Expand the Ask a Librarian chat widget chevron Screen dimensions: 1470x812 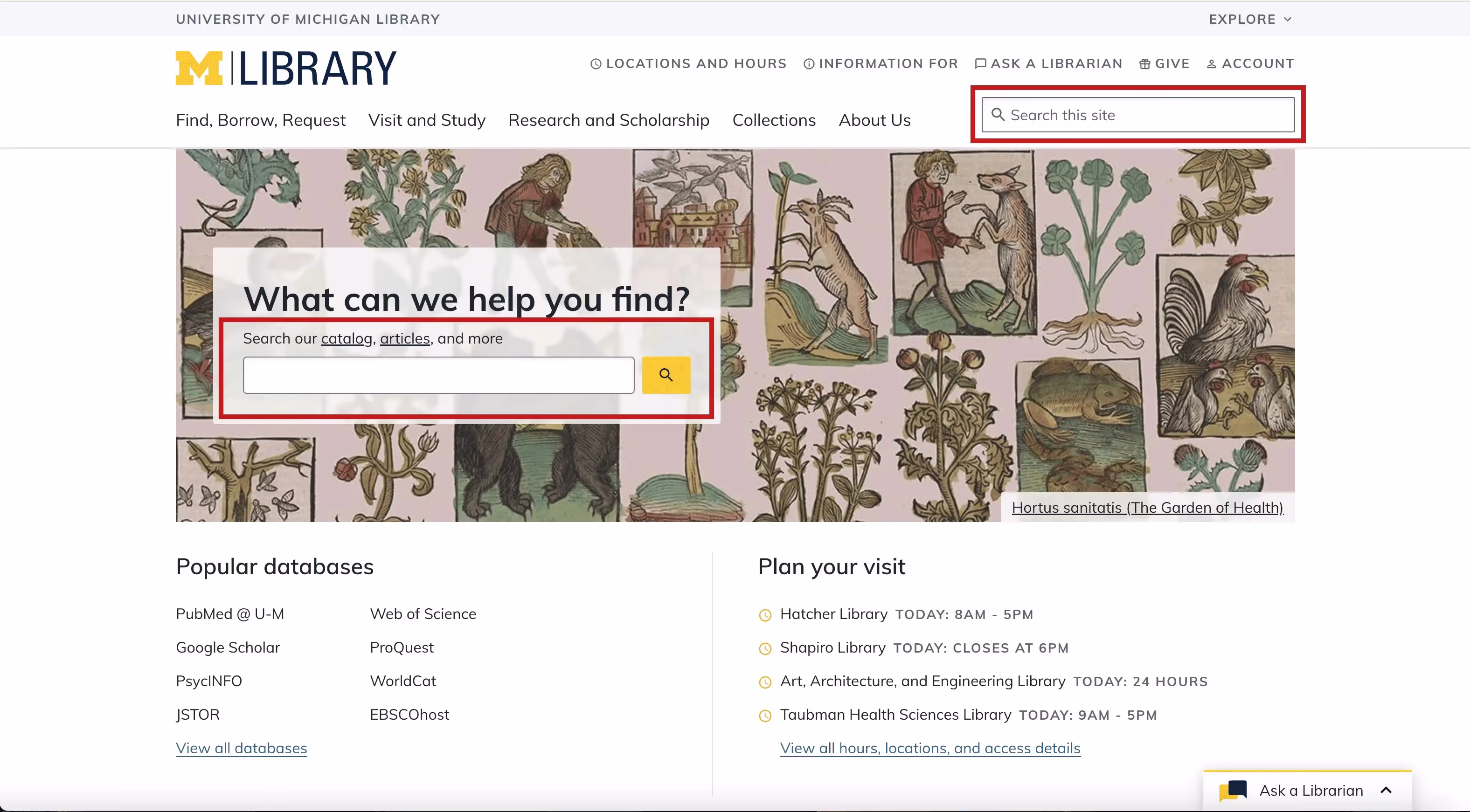1386,791
